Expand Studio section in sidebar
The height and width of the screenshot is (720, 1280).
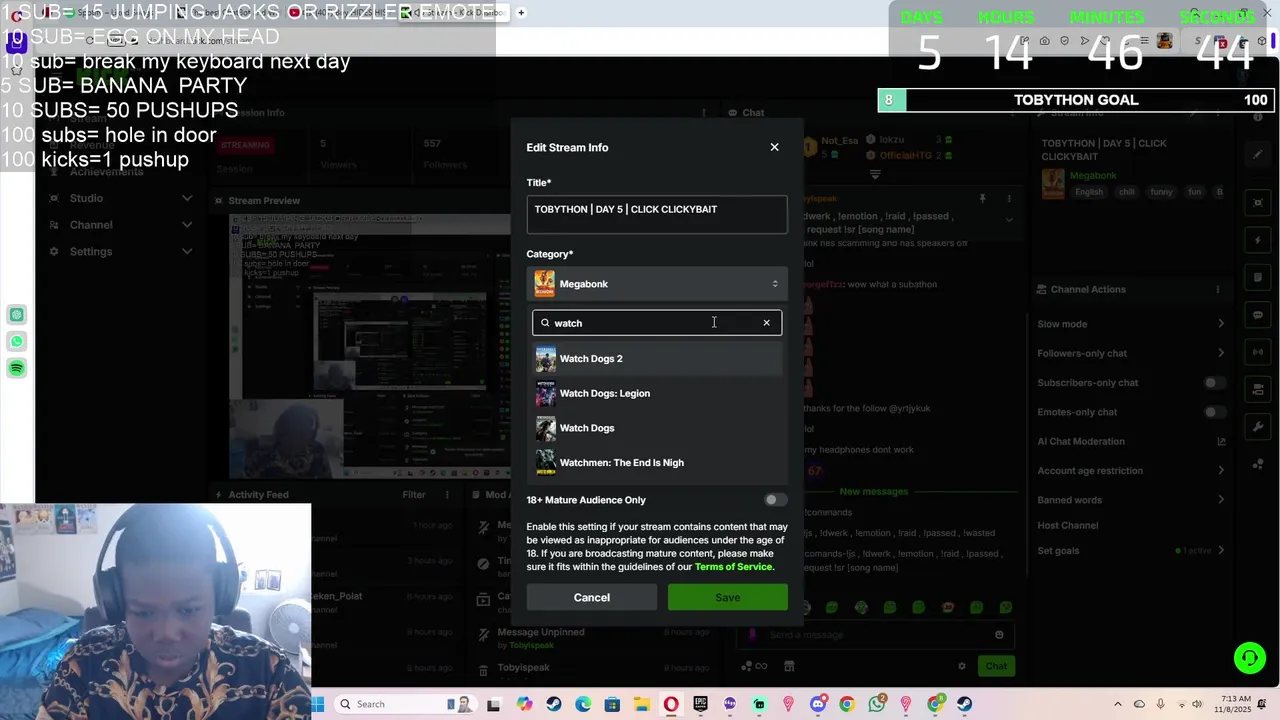[x=187, y=198]
